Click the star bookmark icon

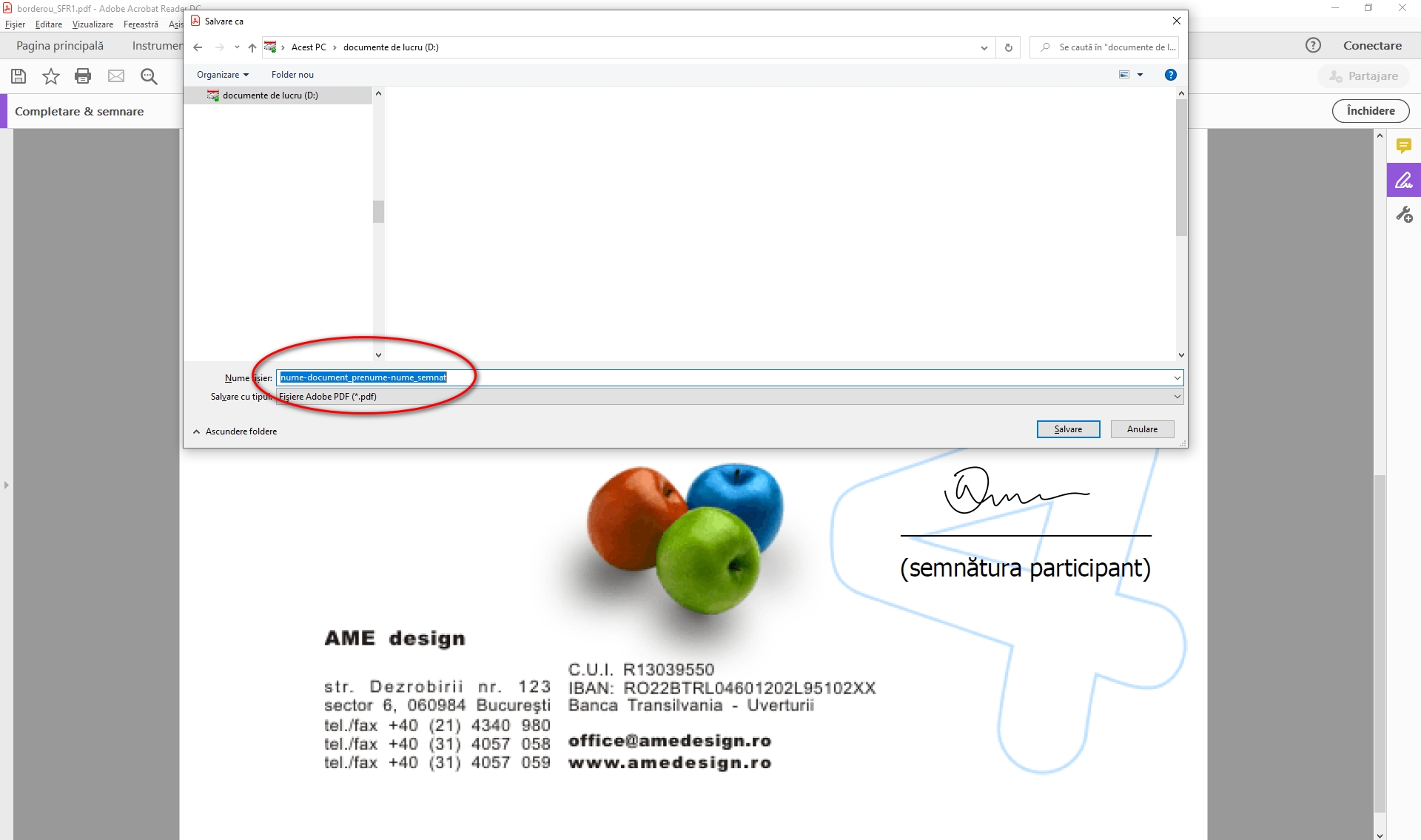pos(50,76)
